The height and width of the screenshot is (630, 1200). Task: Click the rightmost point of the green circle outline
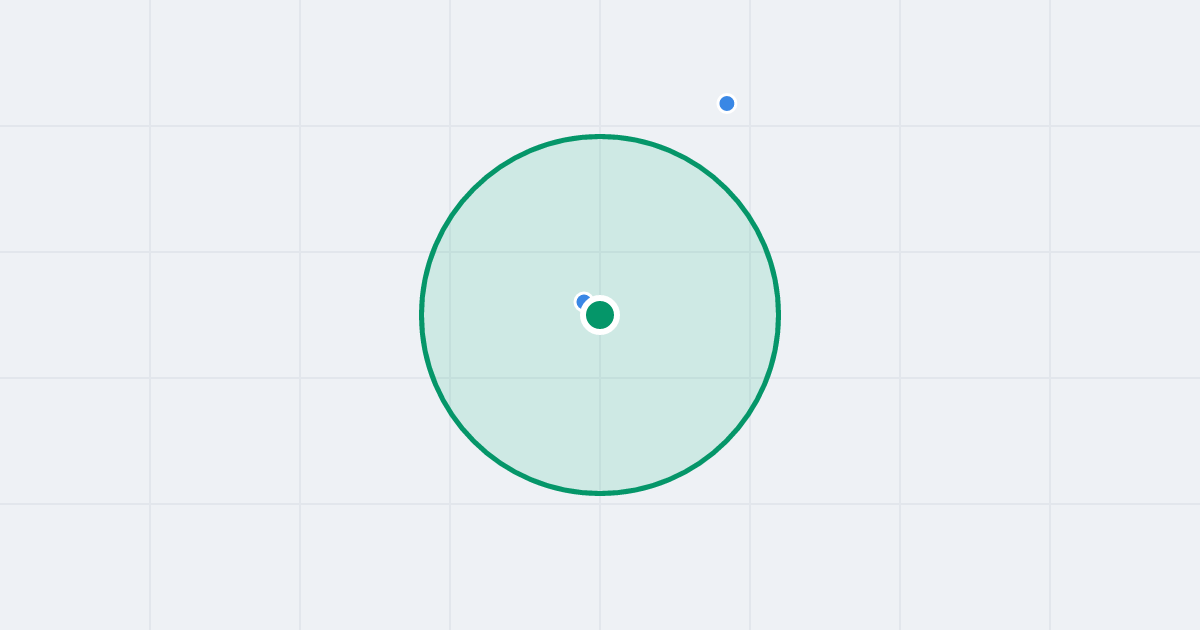778,315
